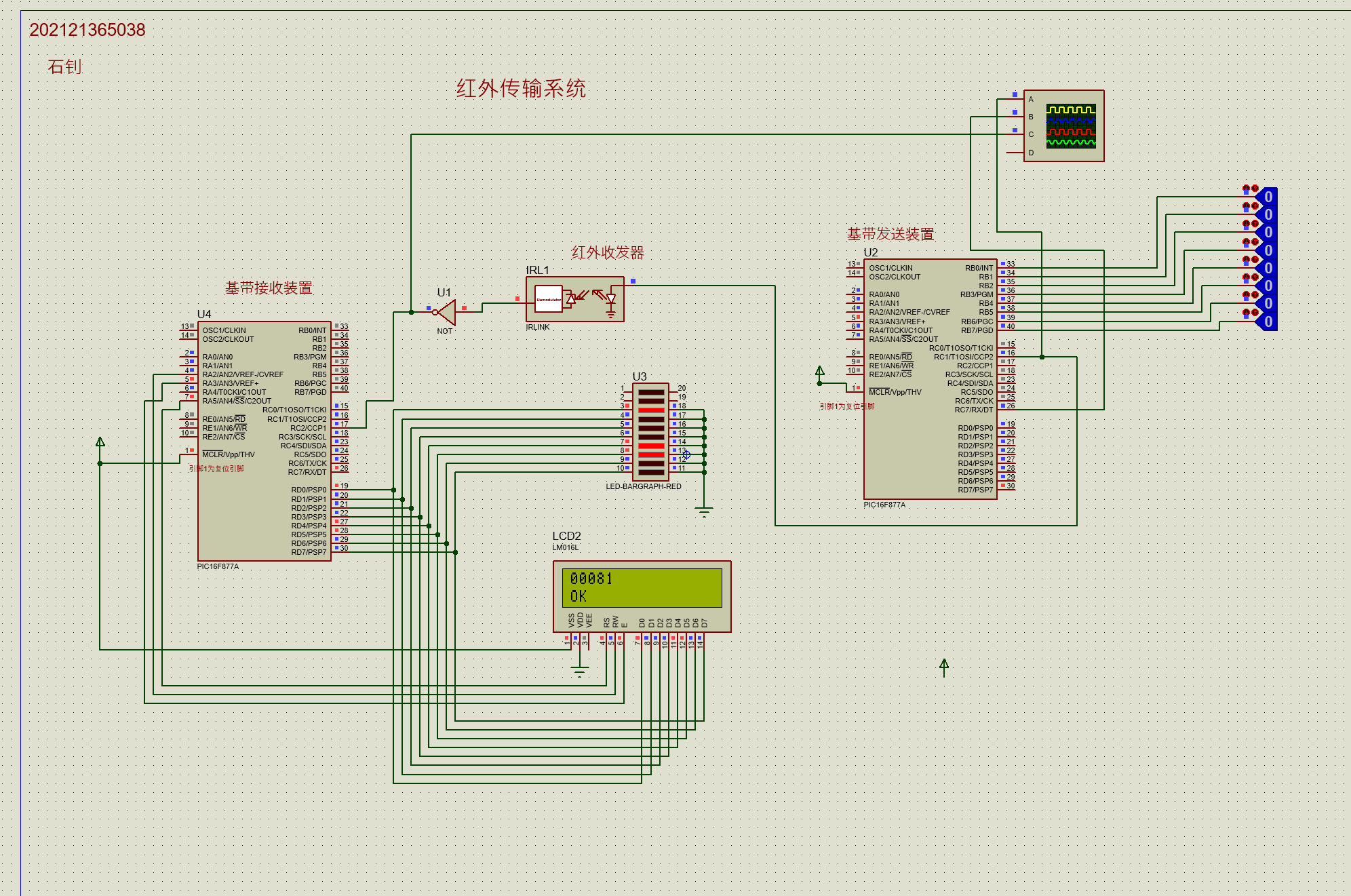Click power arrow terminal left of U4

pos(100,442)
